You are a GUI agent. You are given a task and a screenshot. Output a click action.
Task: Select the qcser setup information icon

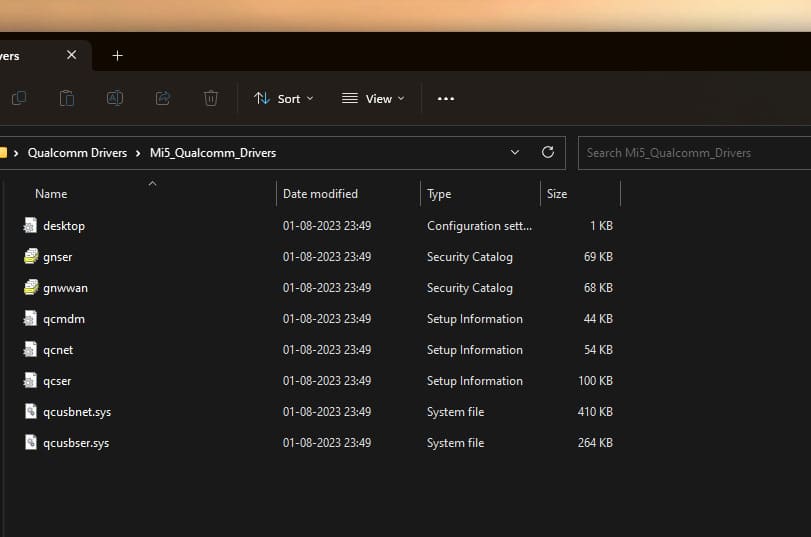31,380
